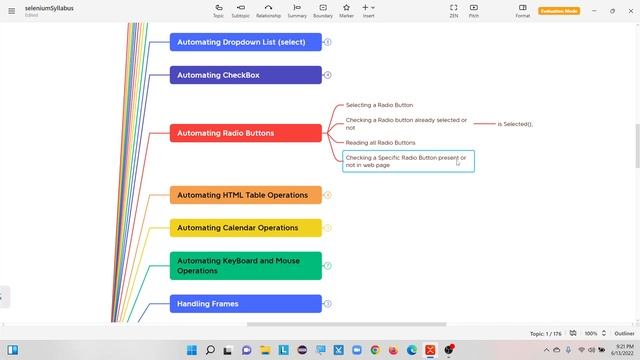640x360 pixels.
Task: Add a Boundary around topics
Action: click(323, 11)
